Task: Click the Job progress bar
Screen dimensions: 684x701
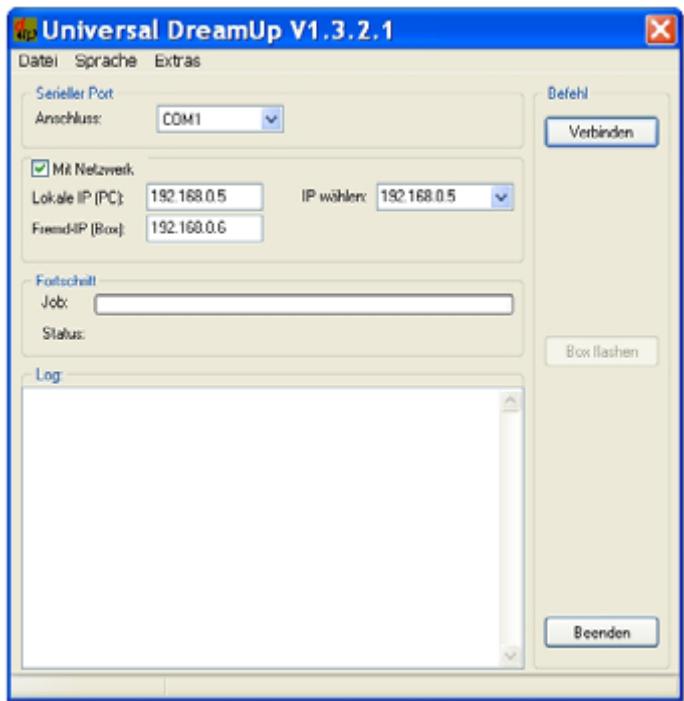Action: [x=304, y=304]
